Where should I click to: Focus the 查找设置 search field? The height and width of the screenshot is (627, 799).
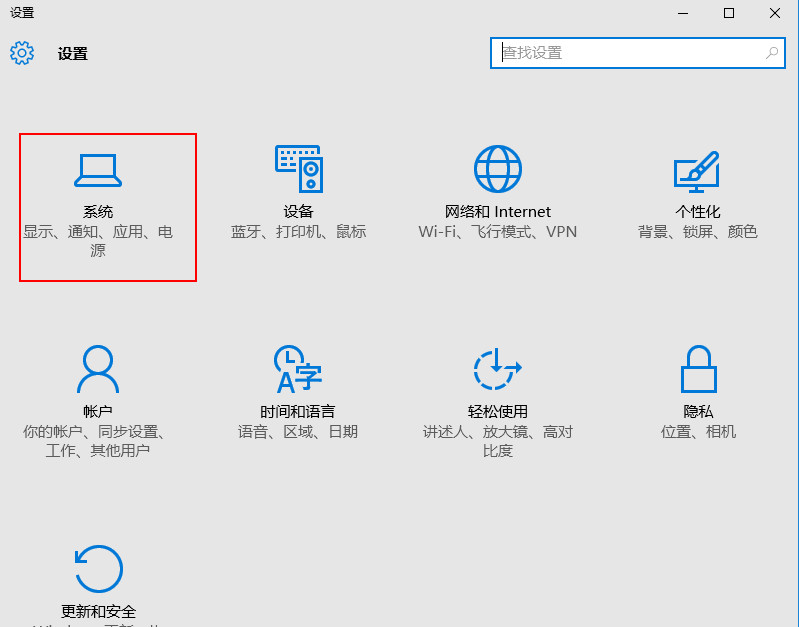[x=630, y=53]
